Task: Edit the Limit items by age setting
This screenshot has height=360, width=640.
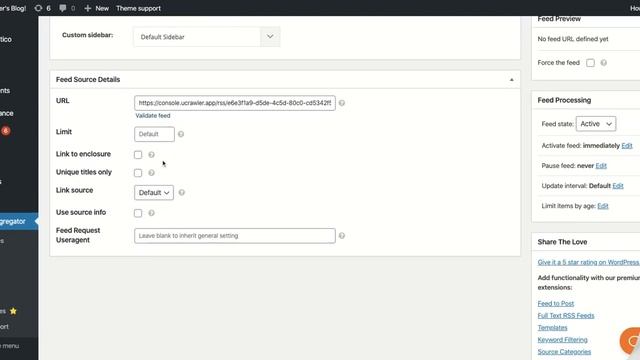Action: pyautogui.click(x=603, y=206)
